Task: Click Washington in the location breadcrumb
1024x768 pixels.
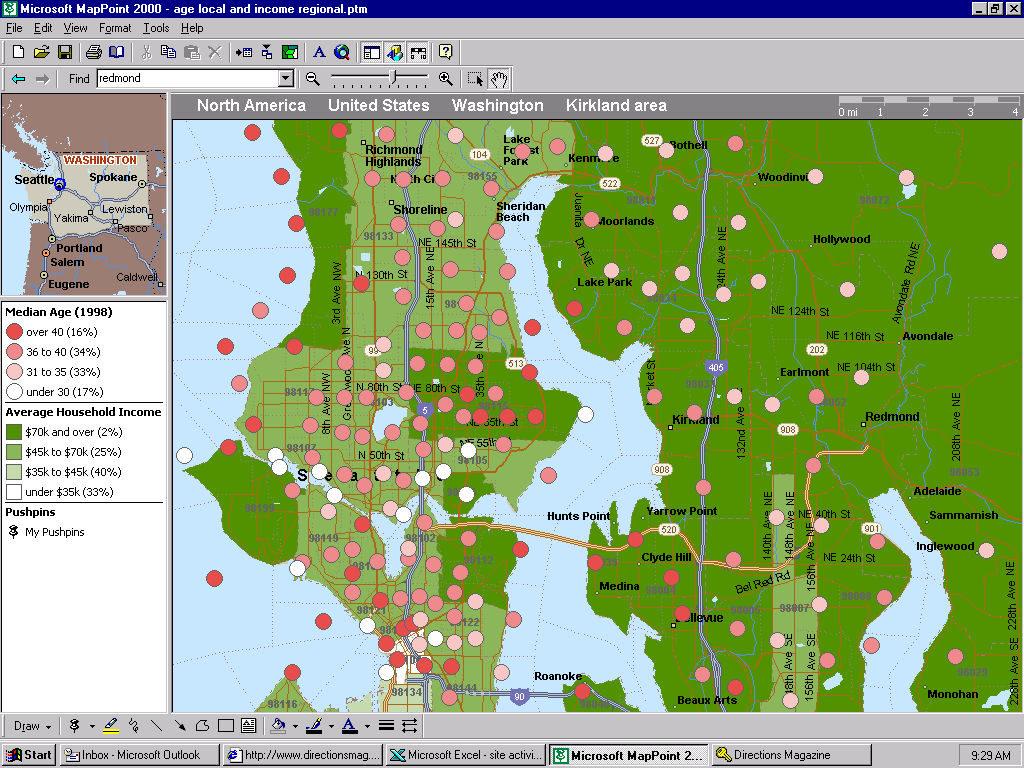Action: (x=497, y=106)
